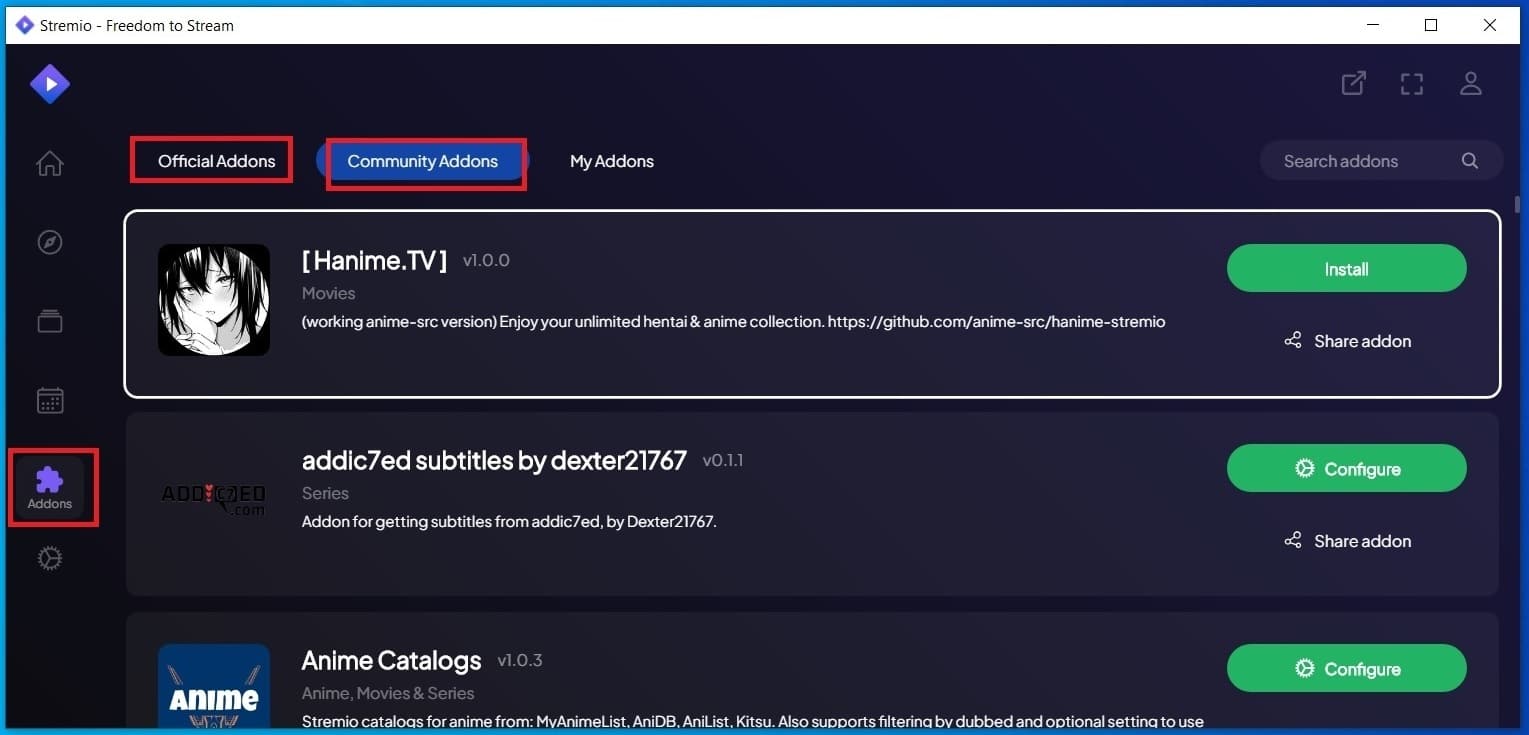
Task: Click the Stremio logo in sidebar
Action: pos(49,84)
